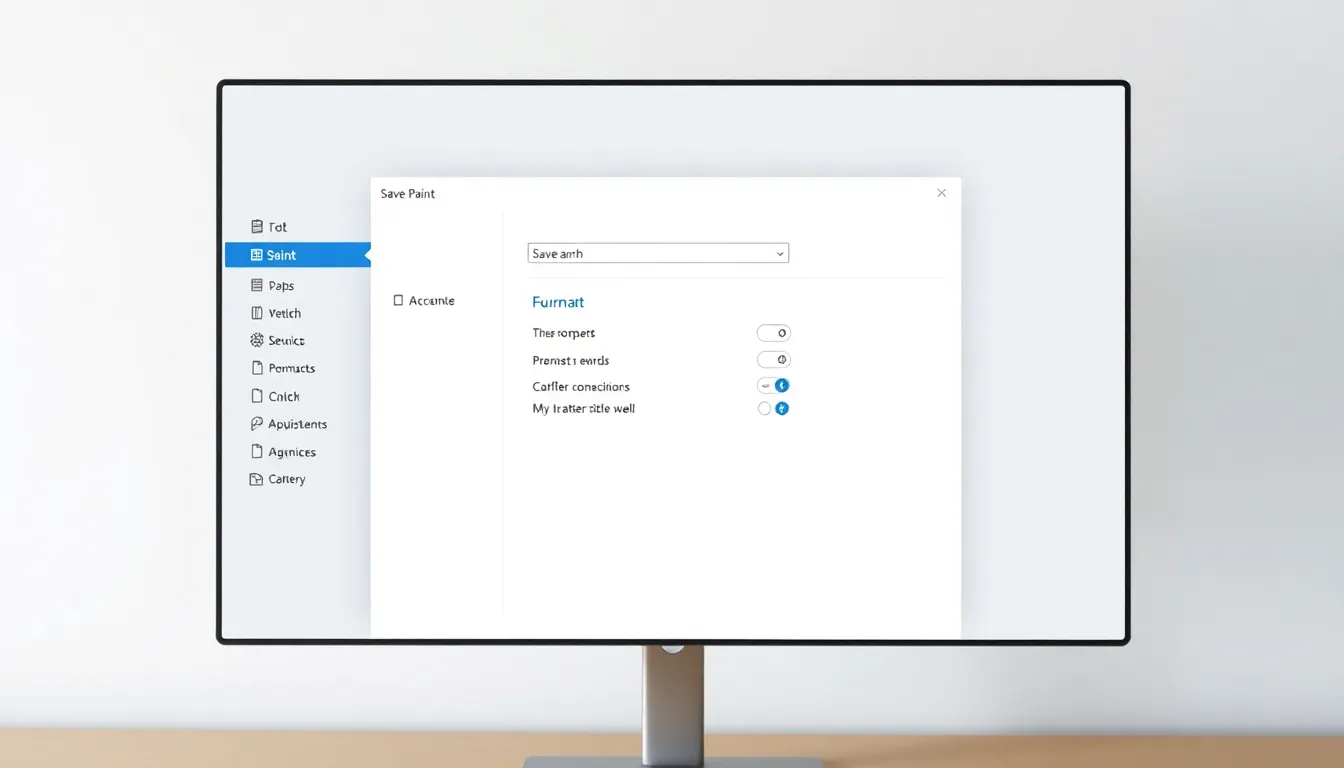Click the Furmart heading link
Screen dimensions: 1344x768
[558, 302]
